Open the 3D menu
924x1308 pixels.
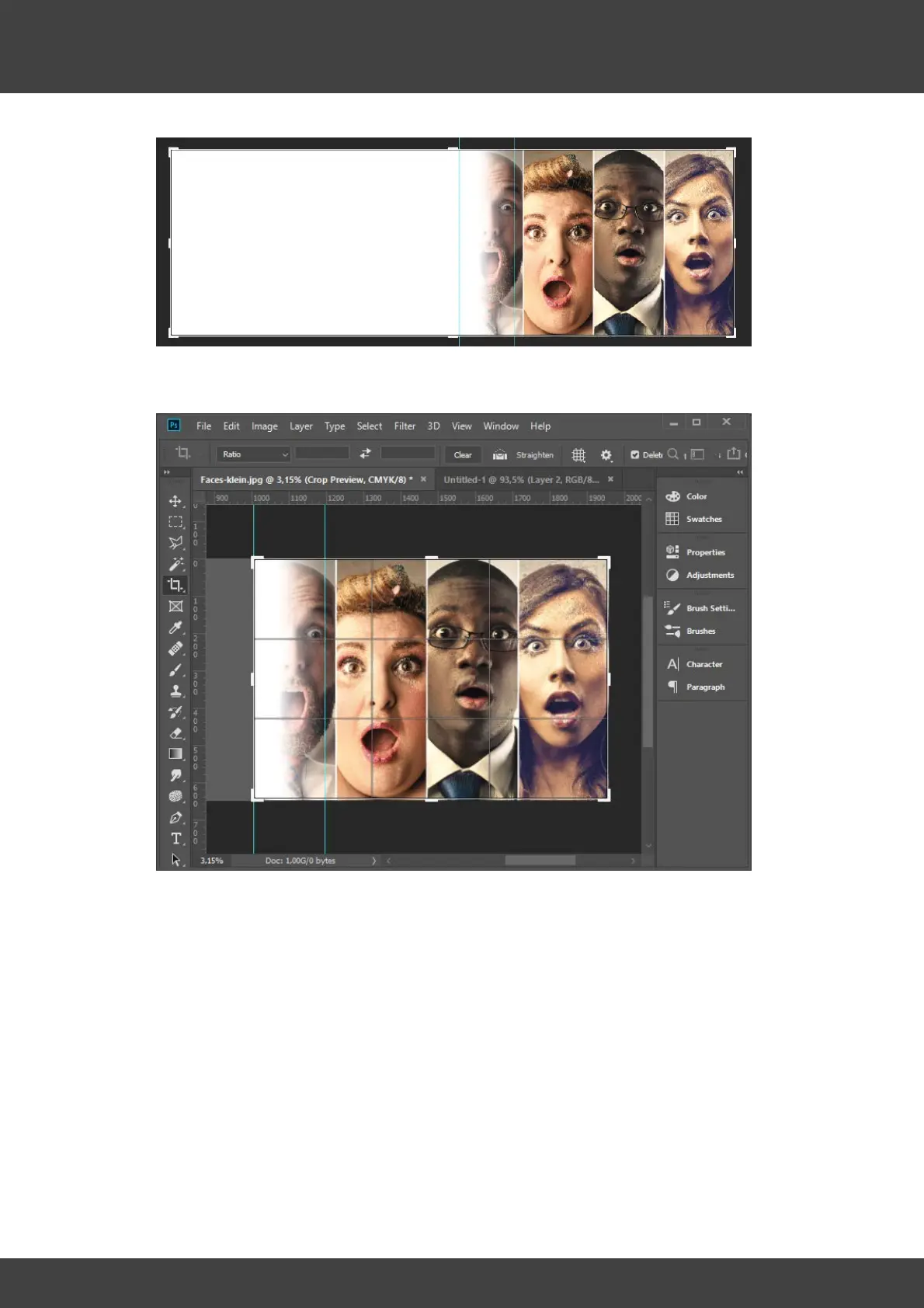[433, 426]
